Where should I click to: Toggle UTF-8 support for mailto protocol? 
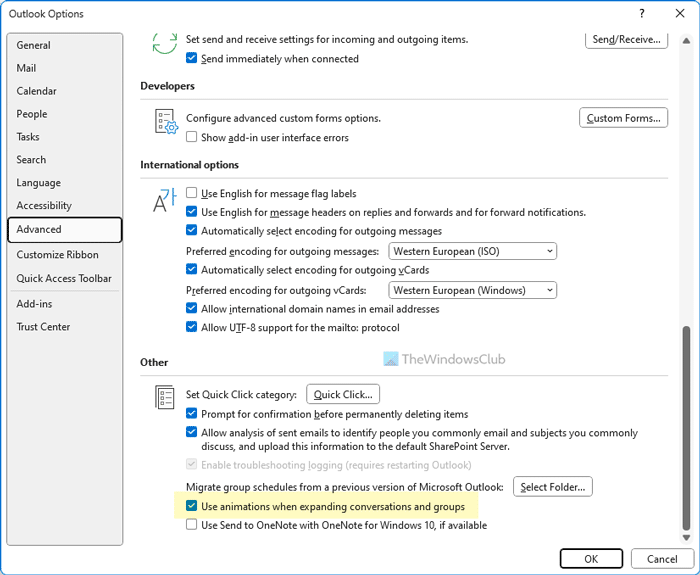(192, 328)
